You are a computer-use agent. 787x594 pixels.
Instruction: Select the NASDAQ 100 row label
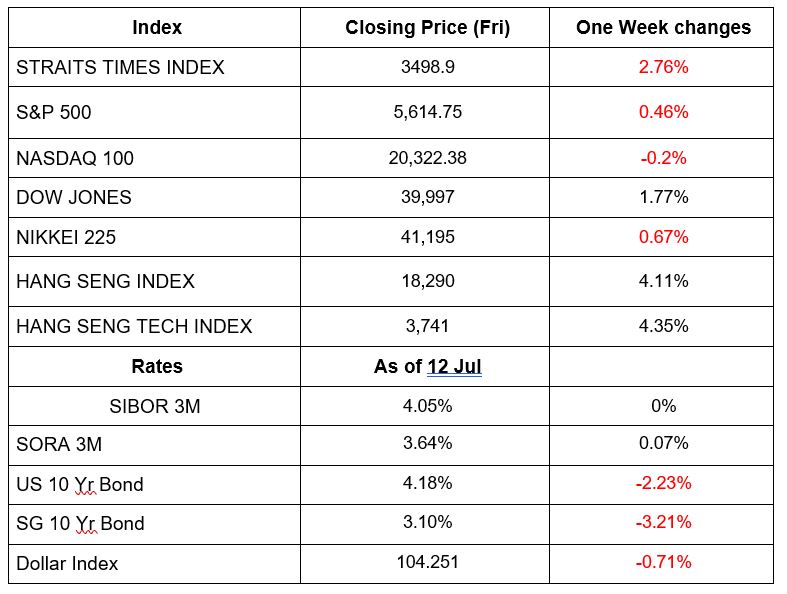(75, 158)
